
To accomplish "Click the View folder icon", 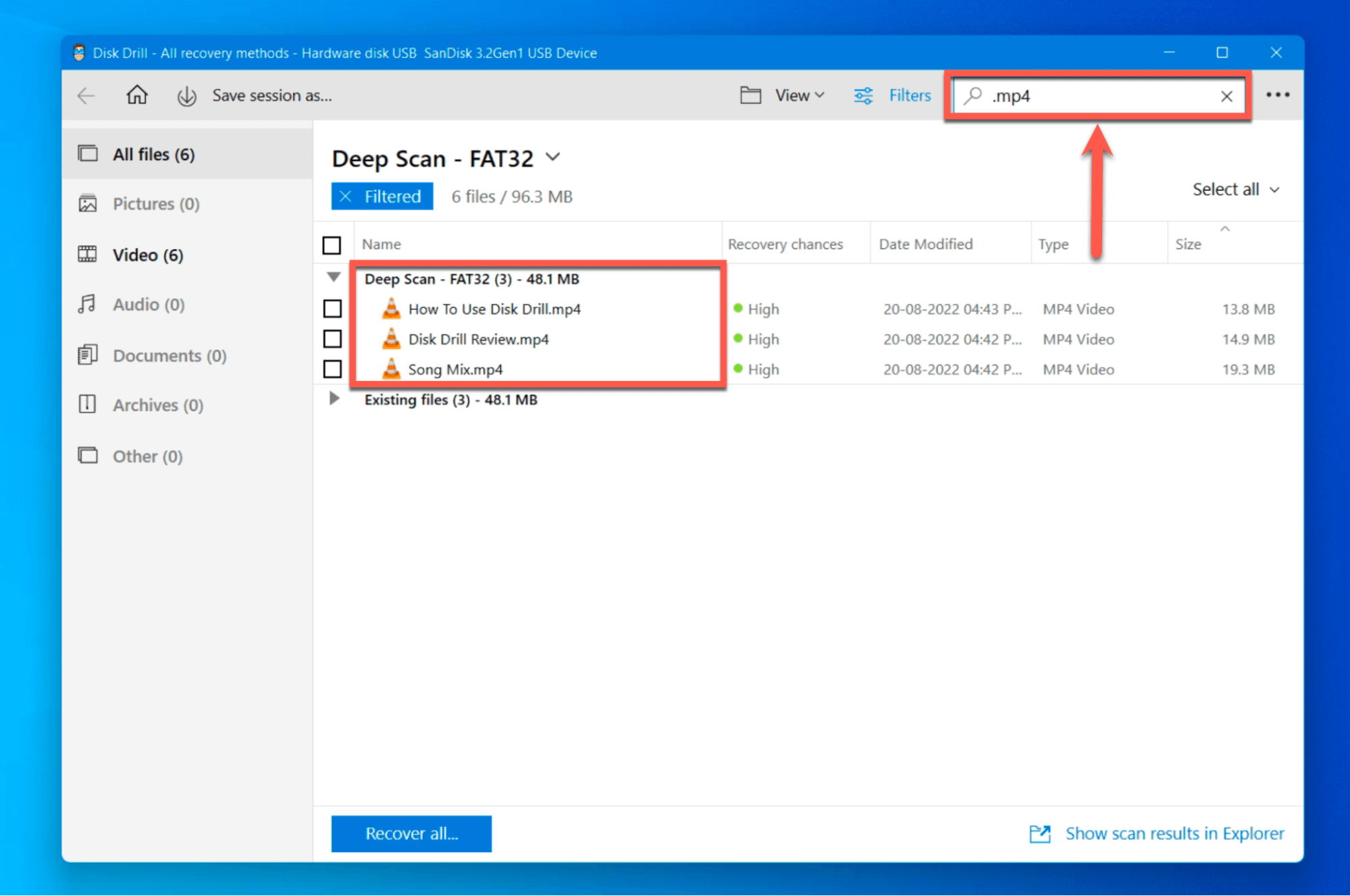I will [750, 95].
